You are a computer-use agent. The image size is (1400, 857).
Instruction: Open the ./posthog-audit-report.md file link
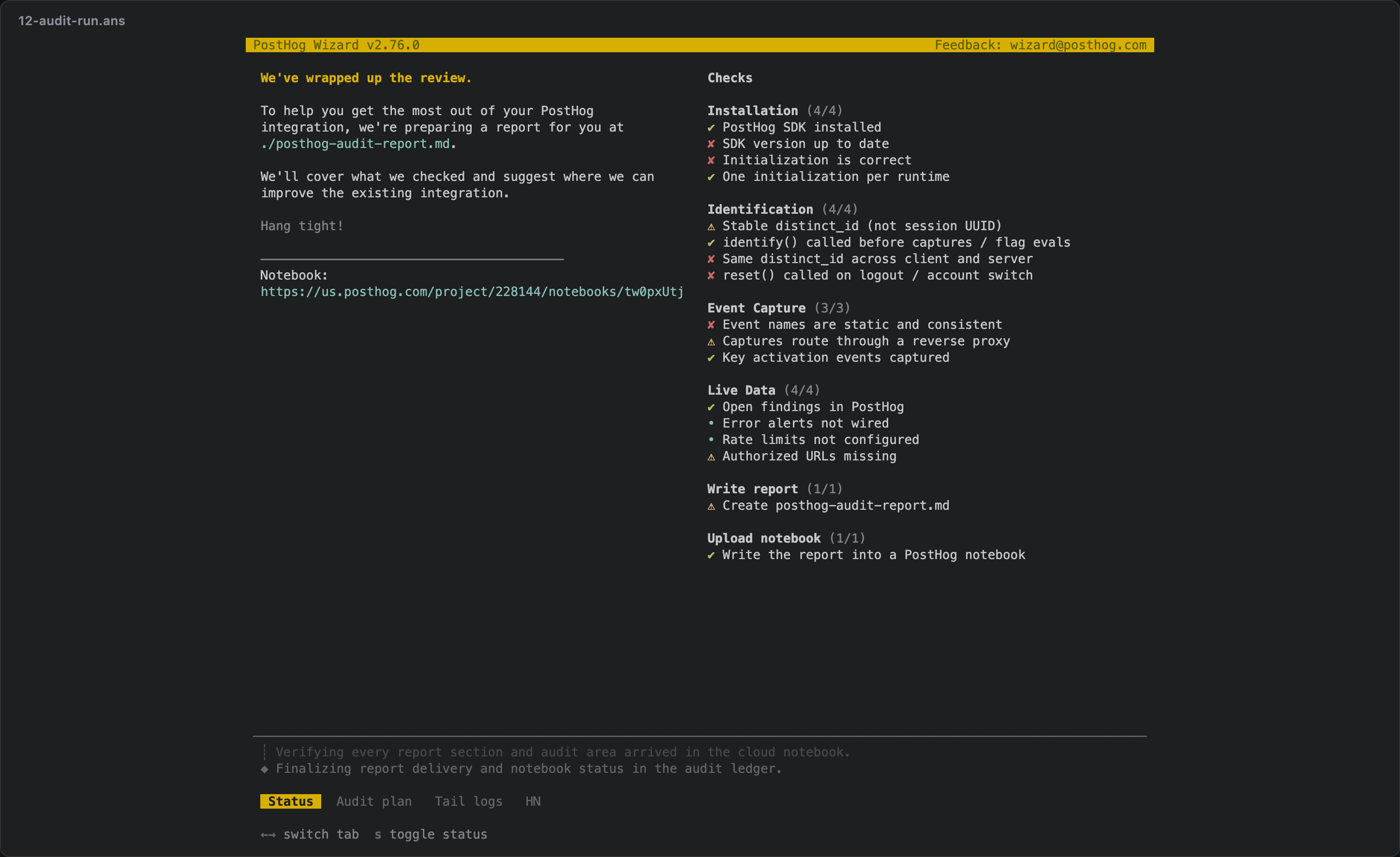[x=355, y=144]
